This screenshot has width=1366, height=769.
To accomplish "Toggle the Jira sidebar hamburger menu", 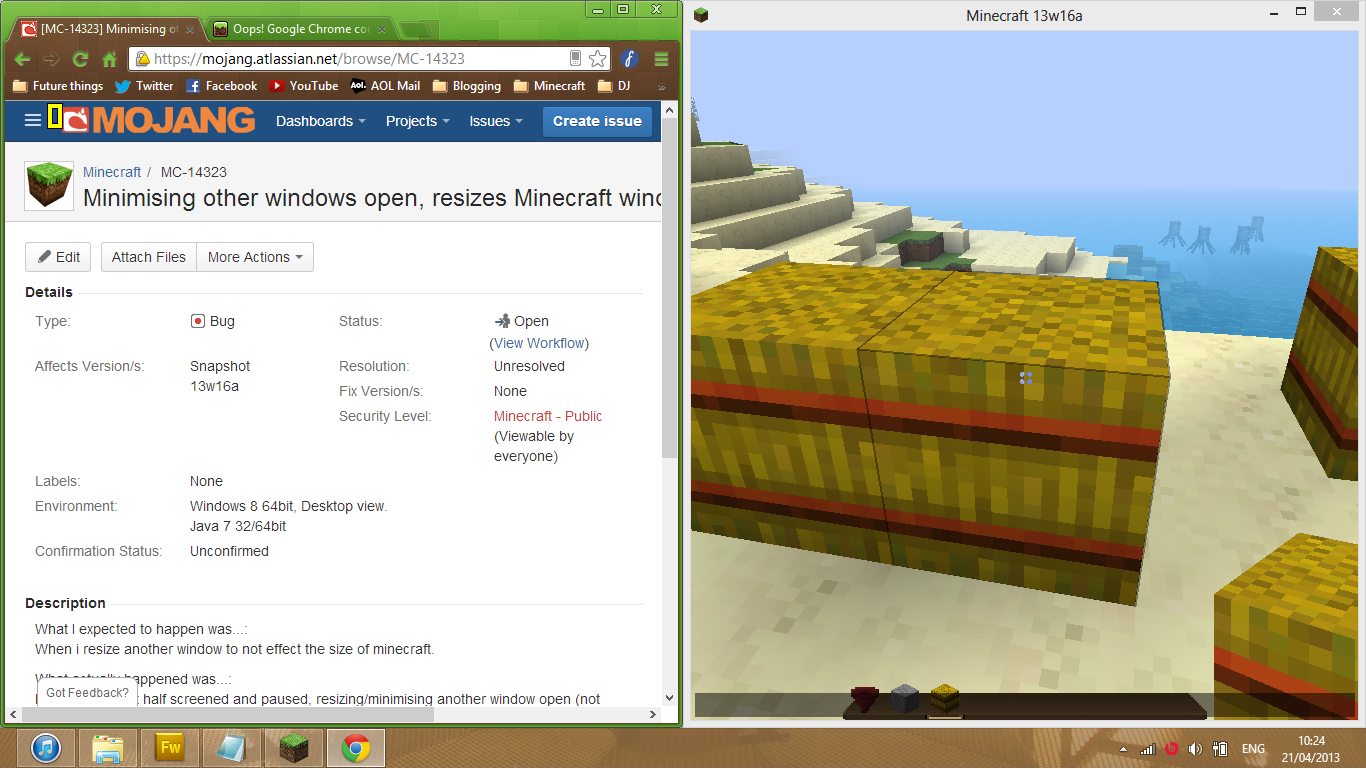I will click(33, 120).
